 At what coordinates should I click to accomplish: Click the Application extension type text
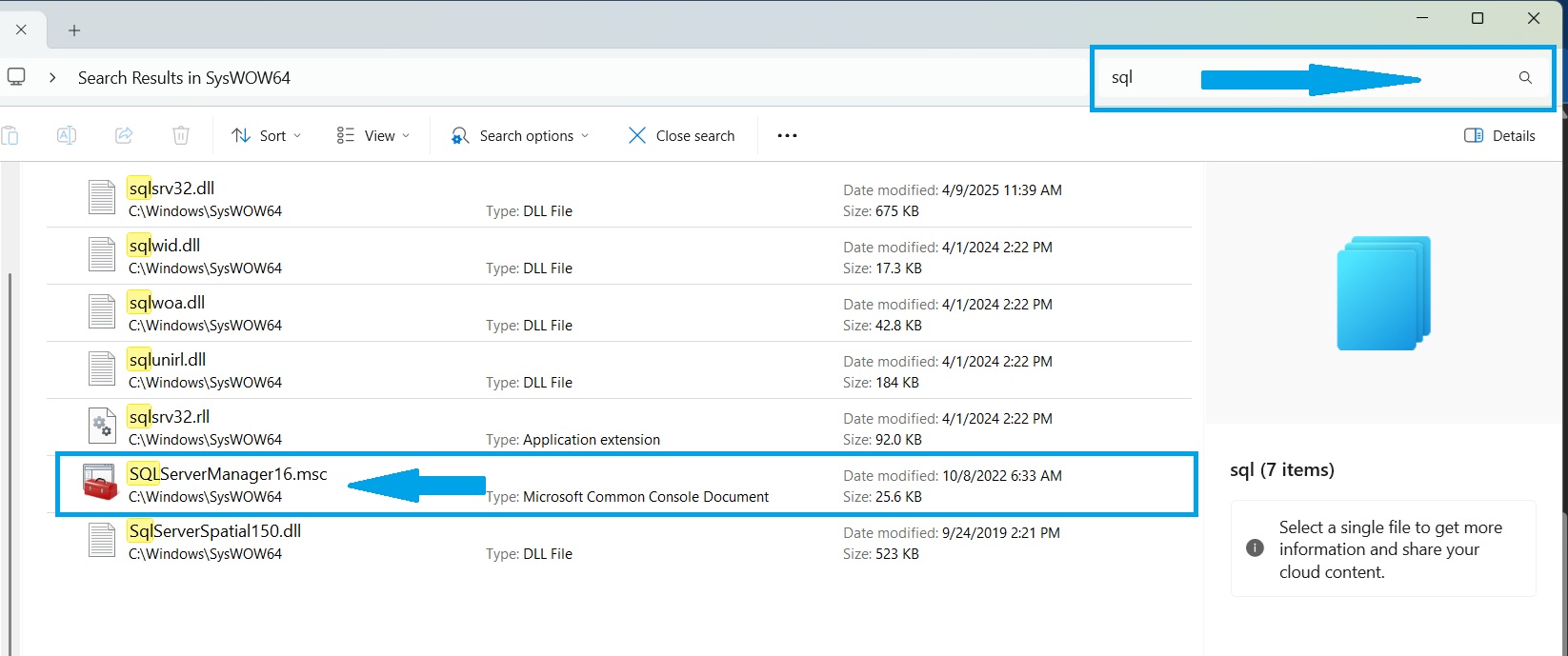(x=592, y=440)
